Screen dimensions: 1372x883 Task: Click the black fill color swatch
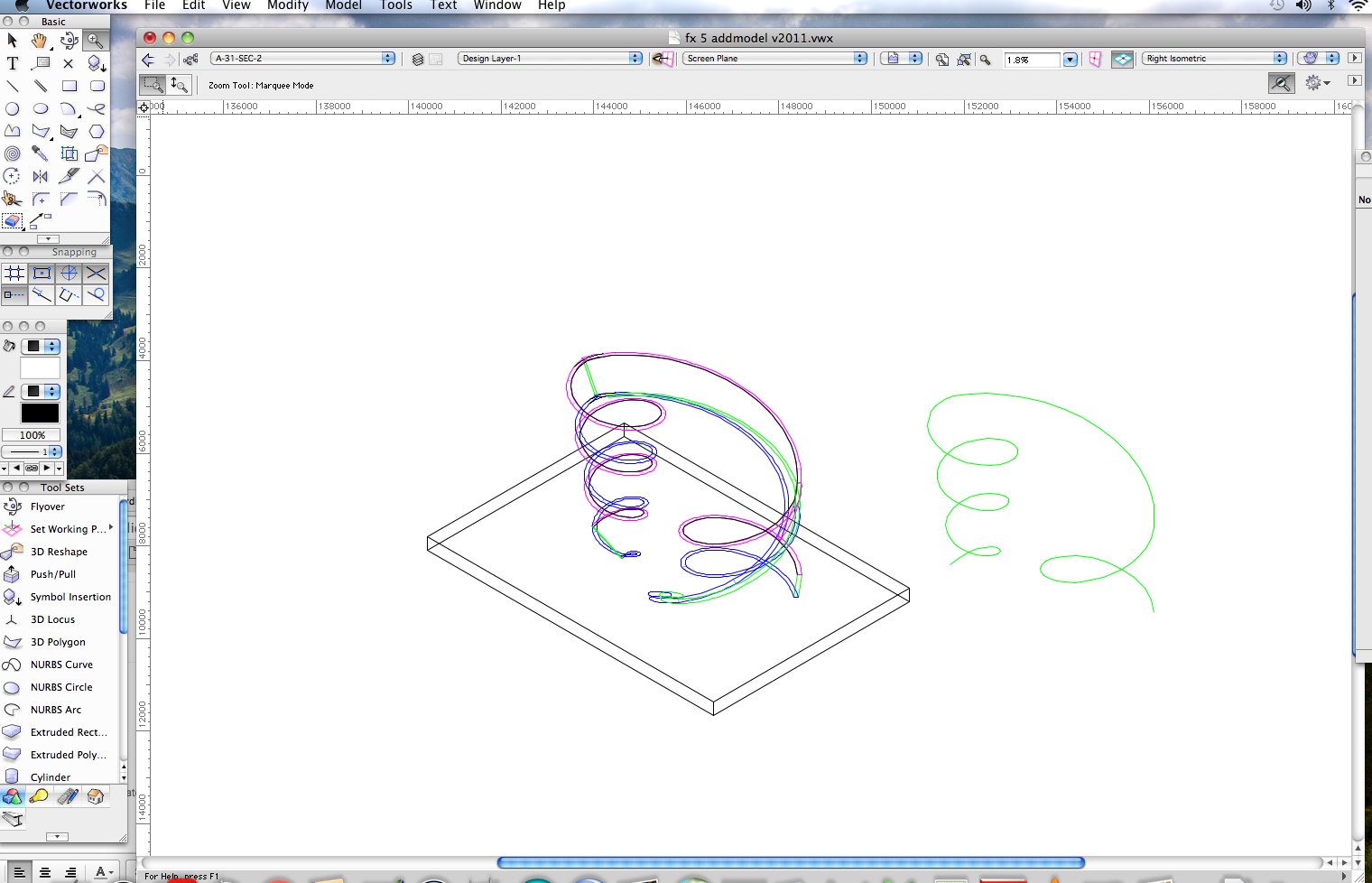coord(33,346)
